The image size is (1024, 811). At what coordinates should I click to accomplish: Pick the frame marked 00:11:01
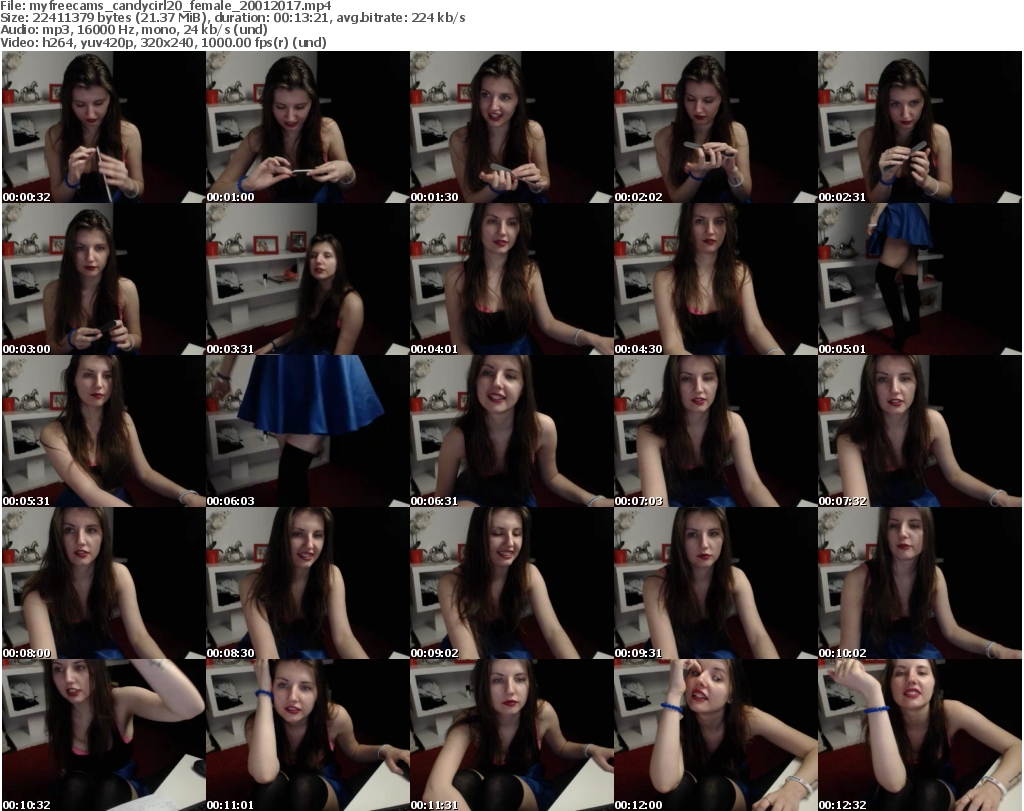pyautogui.click(x=308, y=735)
